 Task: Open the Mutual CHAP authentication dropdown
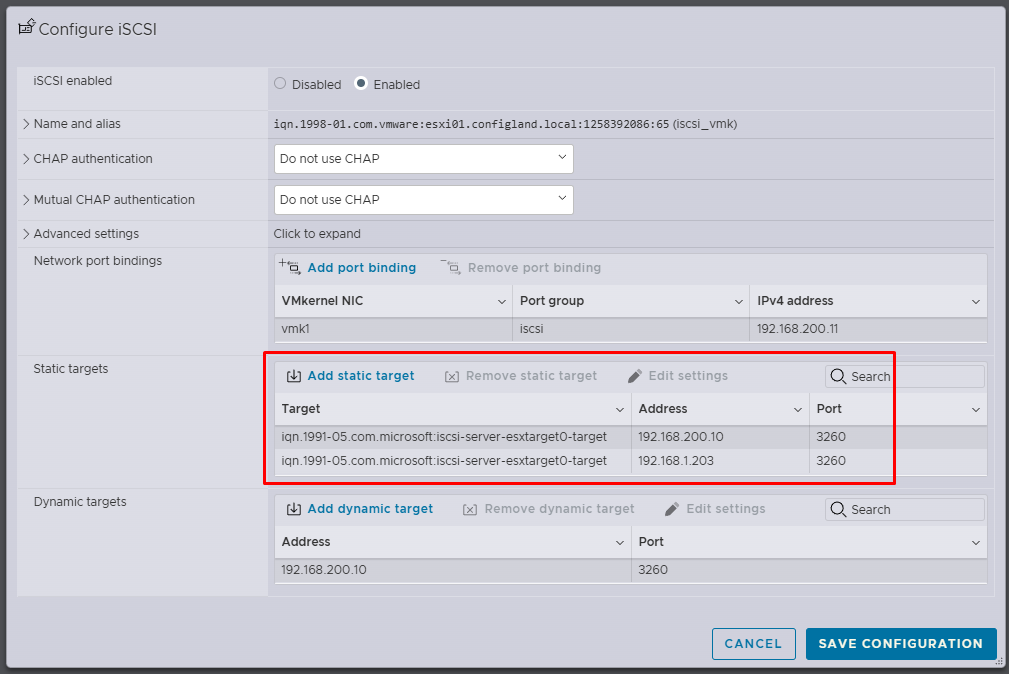tap(423, 199)
